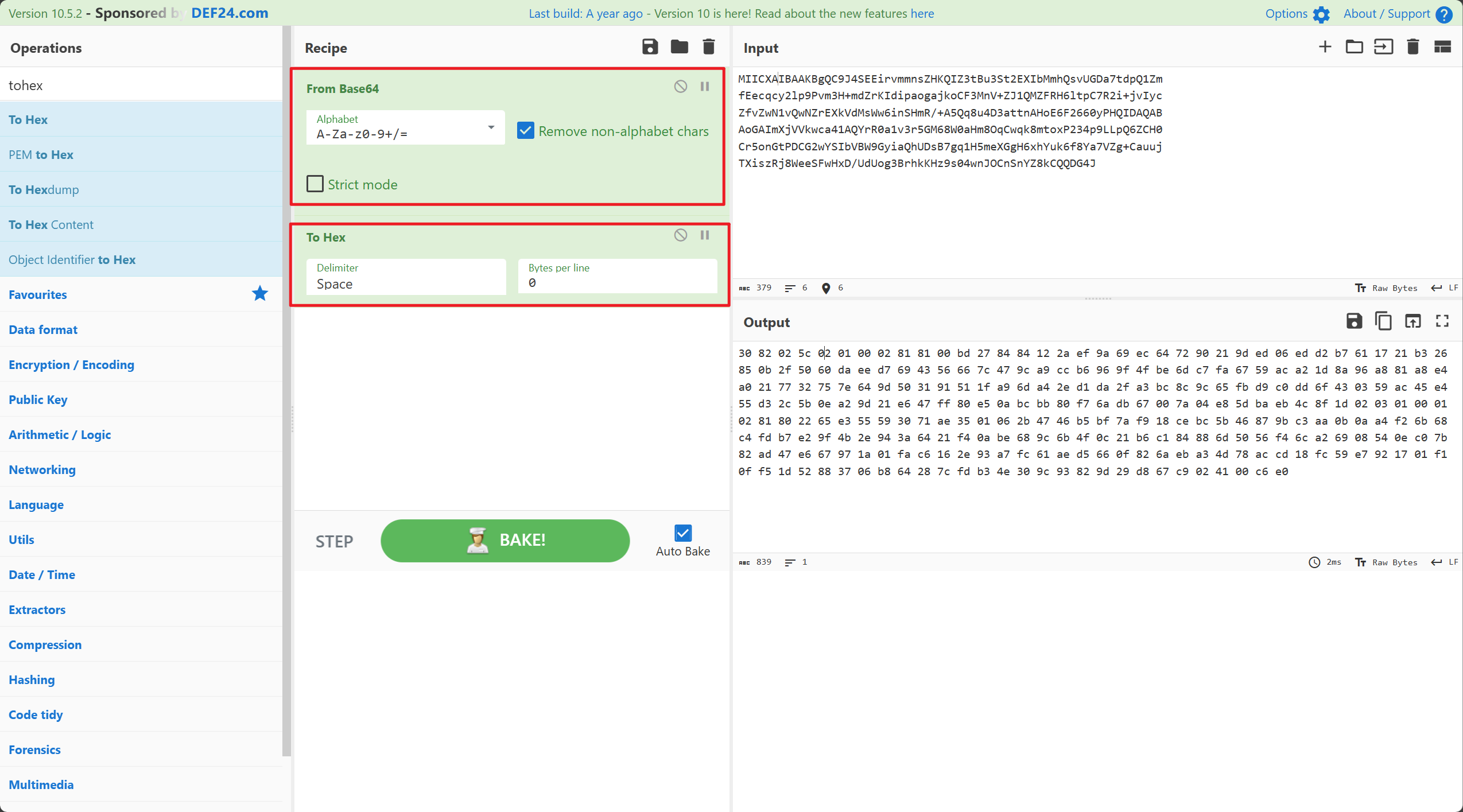Set breakpoint on the To Hex operation
The image size is (1463, 812).
coord(705,235)
